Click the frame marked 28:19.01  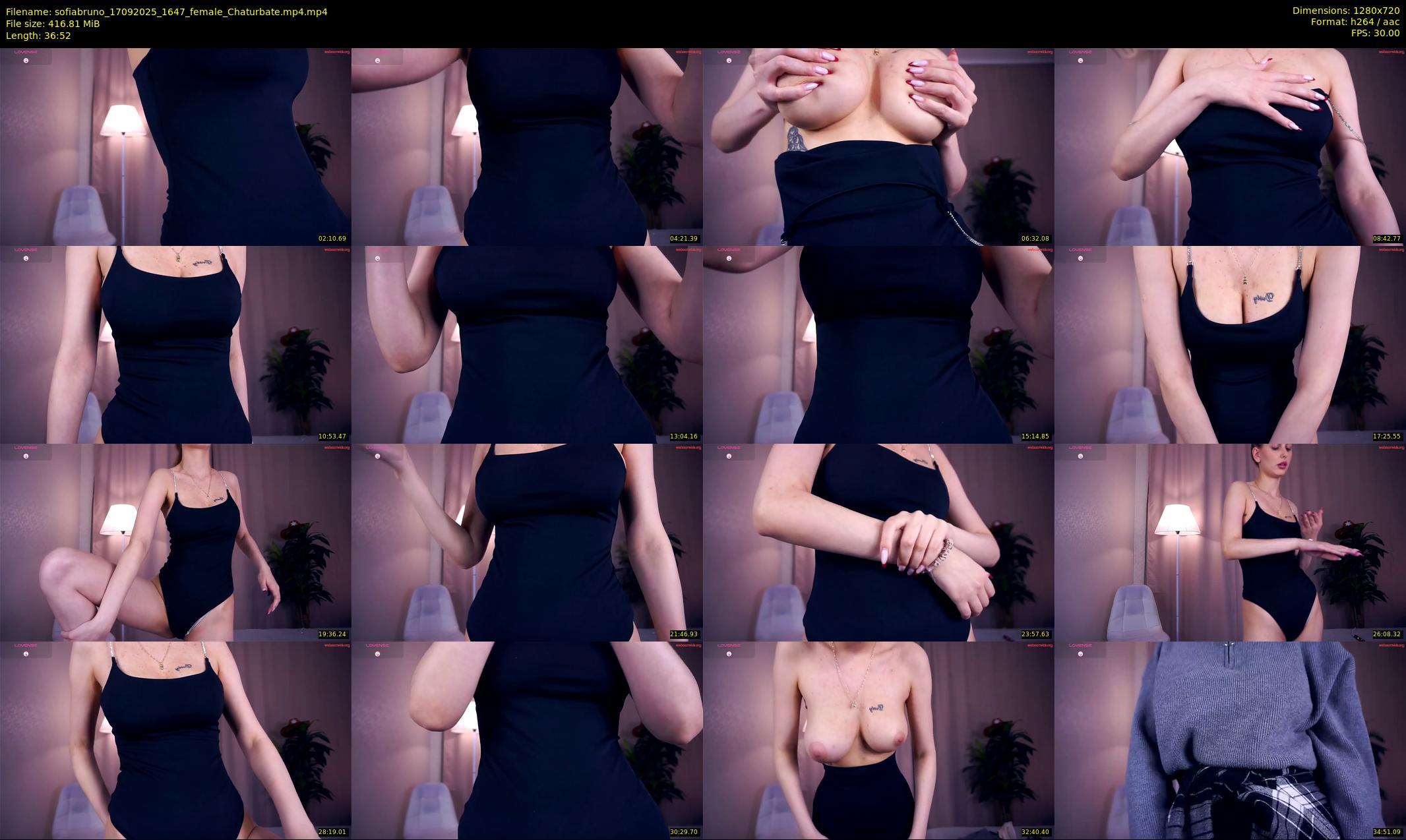(175, 740)
